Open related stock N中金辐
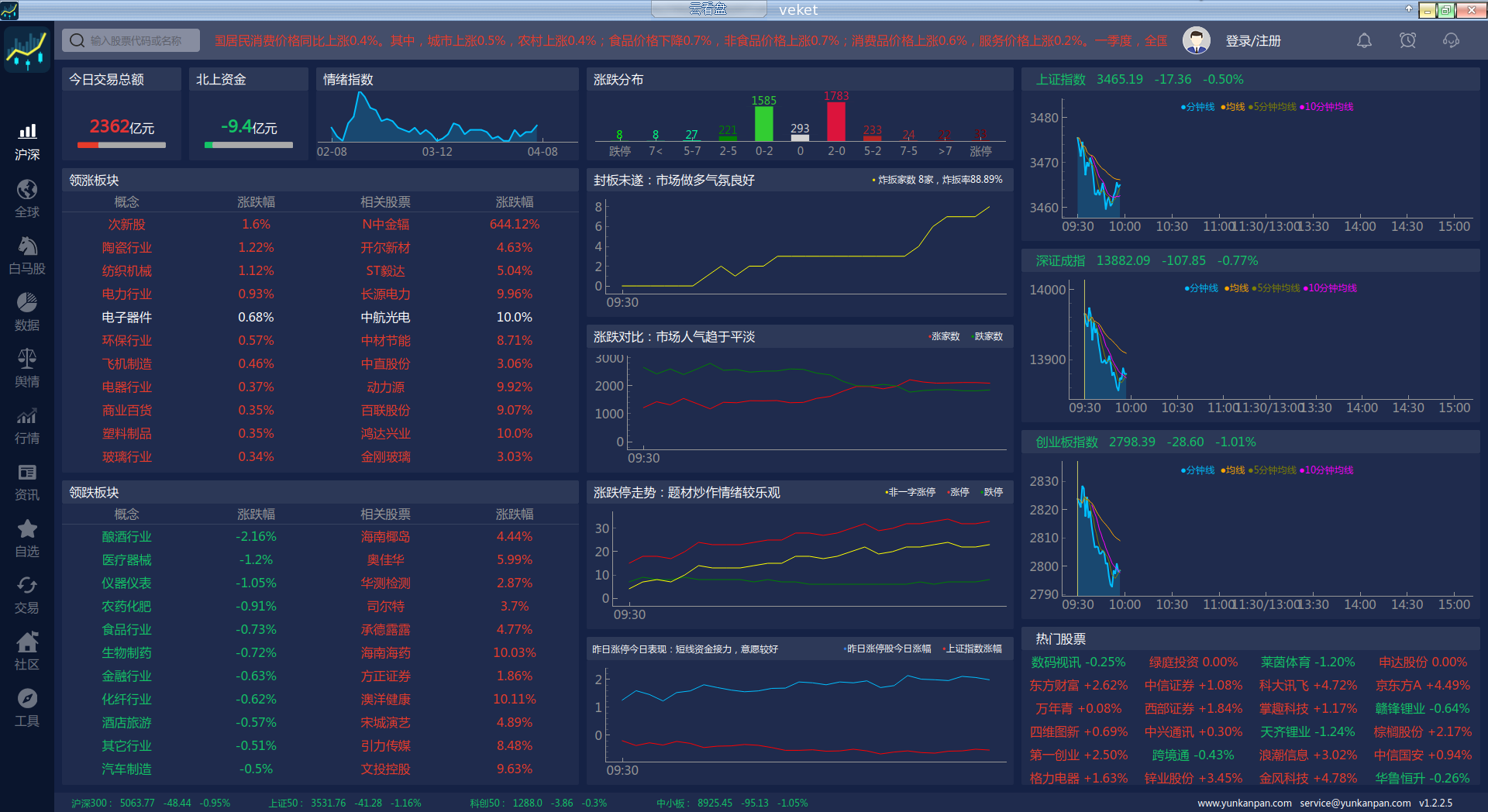Viewport: 1488px width, 812px height. point(385,224)
